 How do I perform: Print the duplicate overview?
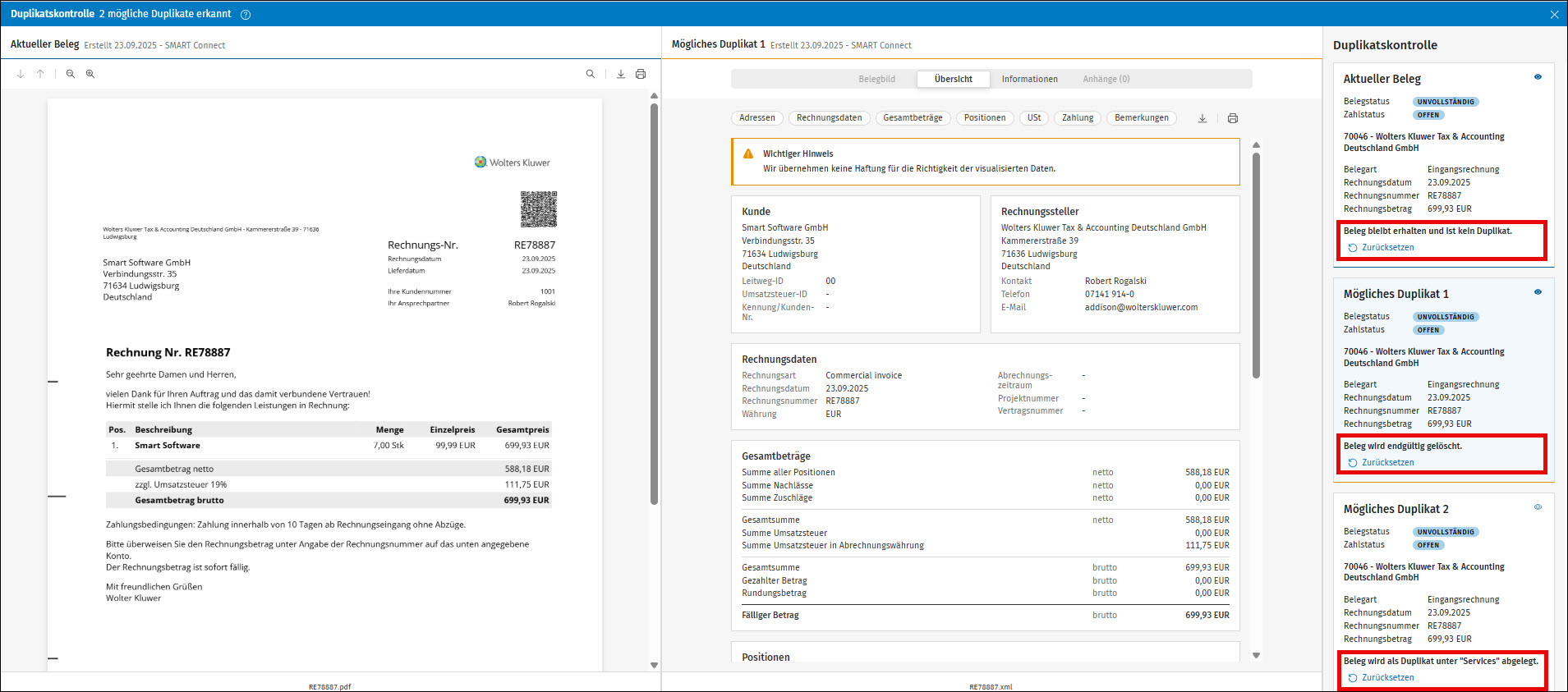(x=1233, y=118)
